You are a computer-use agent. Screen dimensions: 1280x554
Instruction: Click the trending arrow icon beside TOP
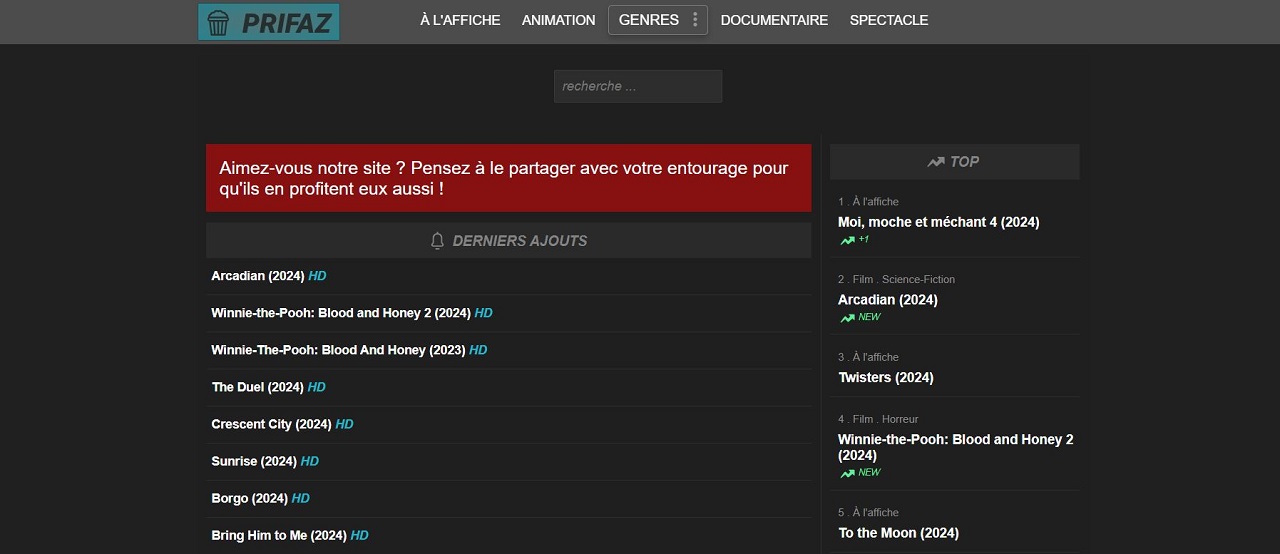(x=936, y=162)
